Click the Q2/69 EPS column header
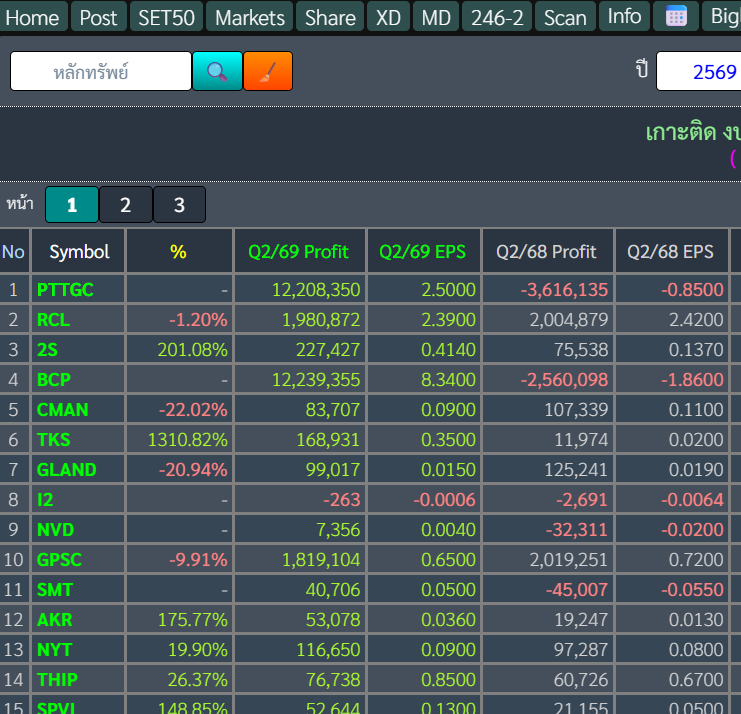The height and width of the screenshot is (714, 741). [x=423, y=251]
